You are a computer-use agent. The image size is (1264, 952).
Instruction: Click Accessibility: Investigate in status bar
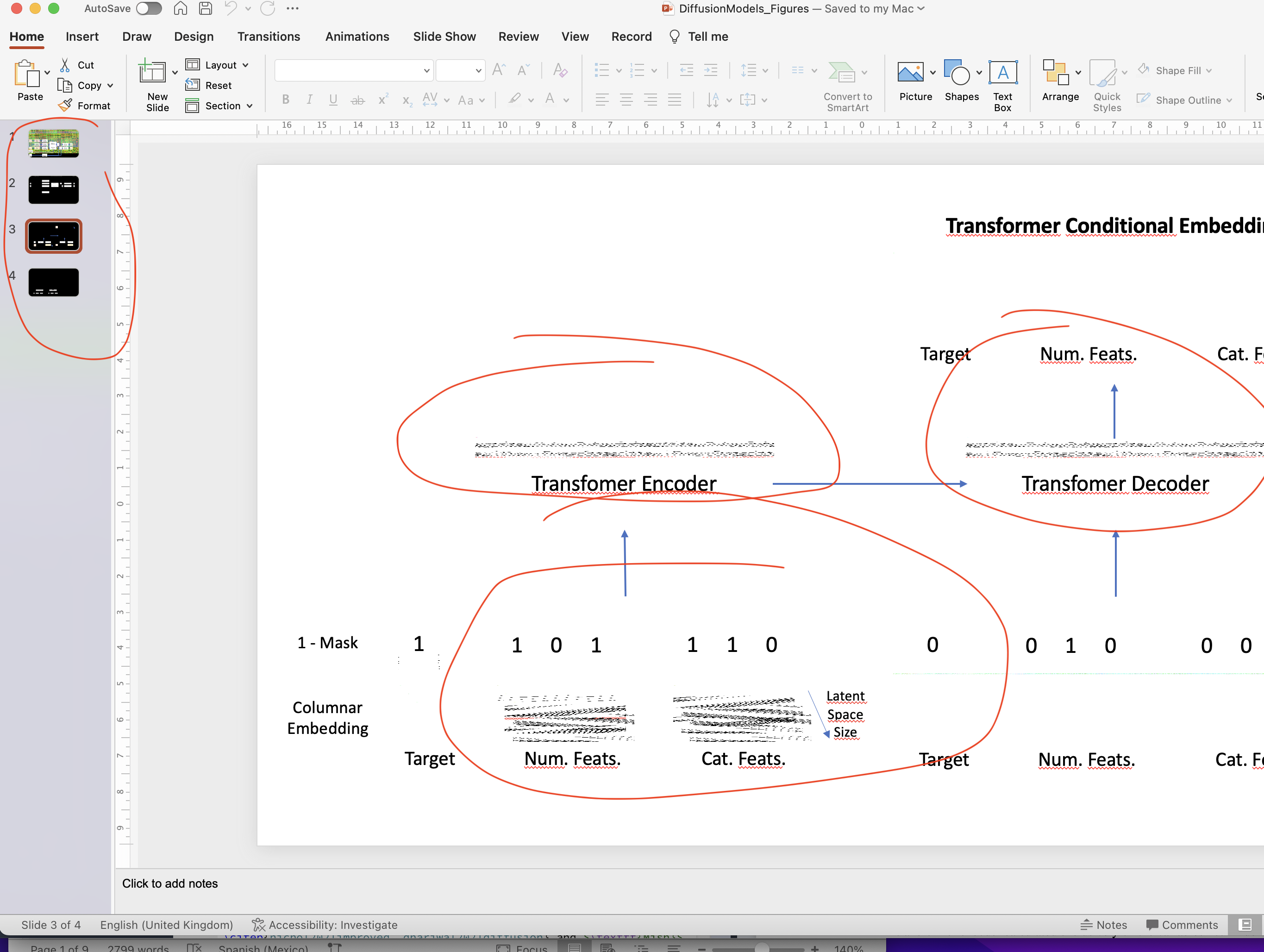325,925
